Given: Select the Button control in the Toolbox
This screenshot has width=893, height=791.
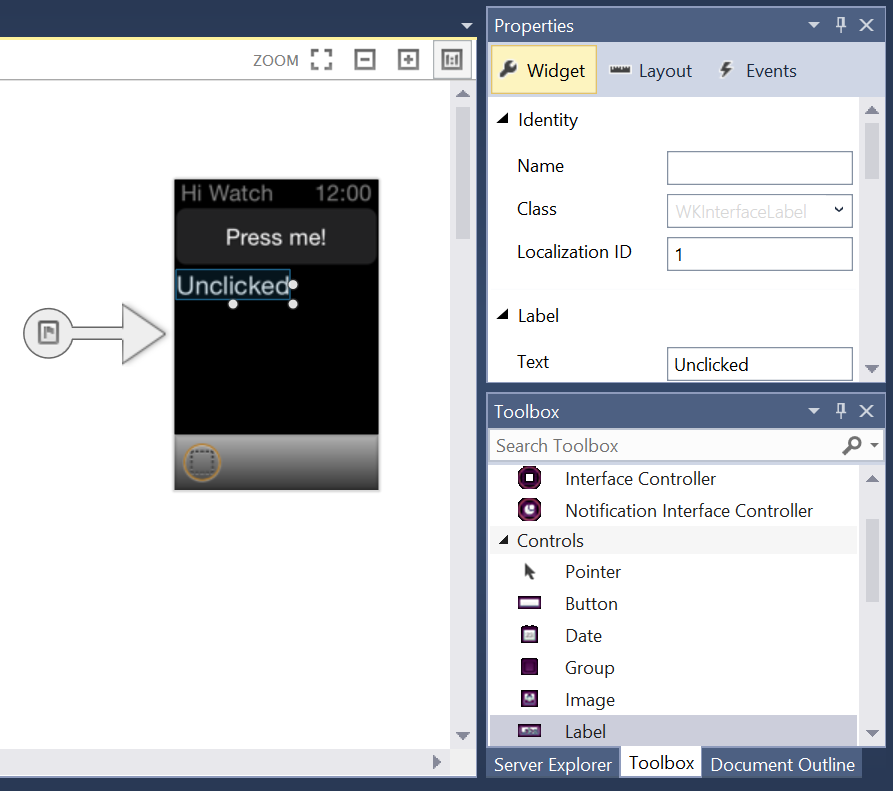Looking at the screenshot, I should tap(591, 603).
